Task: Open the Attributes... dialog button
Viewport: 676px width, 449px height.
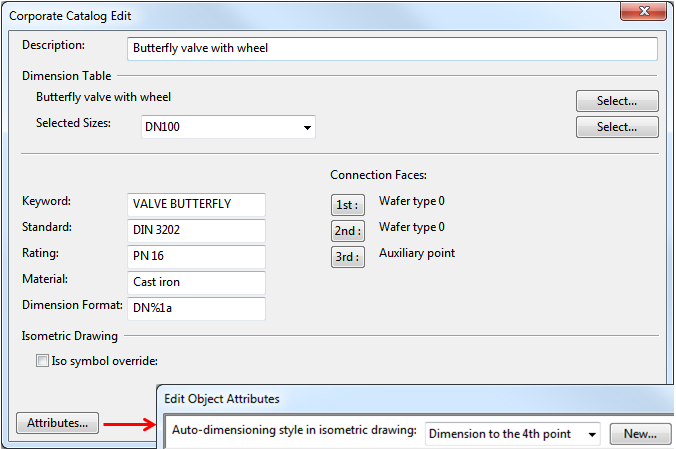Action: [x=57, y=423]
